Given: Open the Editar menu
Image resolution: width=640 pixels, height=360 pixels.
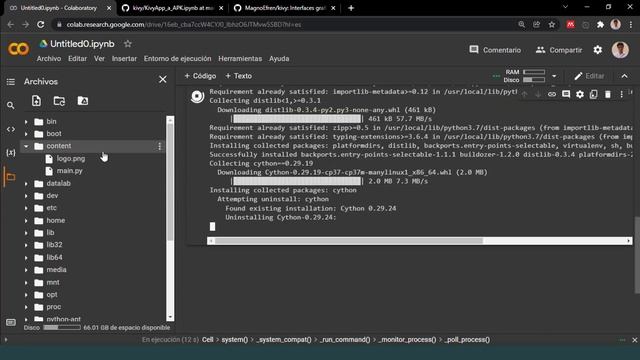Looking at the screenshot, I should pyautogui.click(x=77, y=59).
